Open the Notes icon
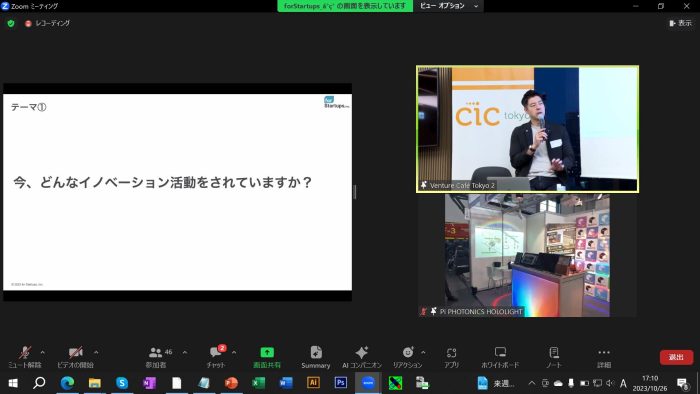700x394 pixels. (x=554, y=357)
